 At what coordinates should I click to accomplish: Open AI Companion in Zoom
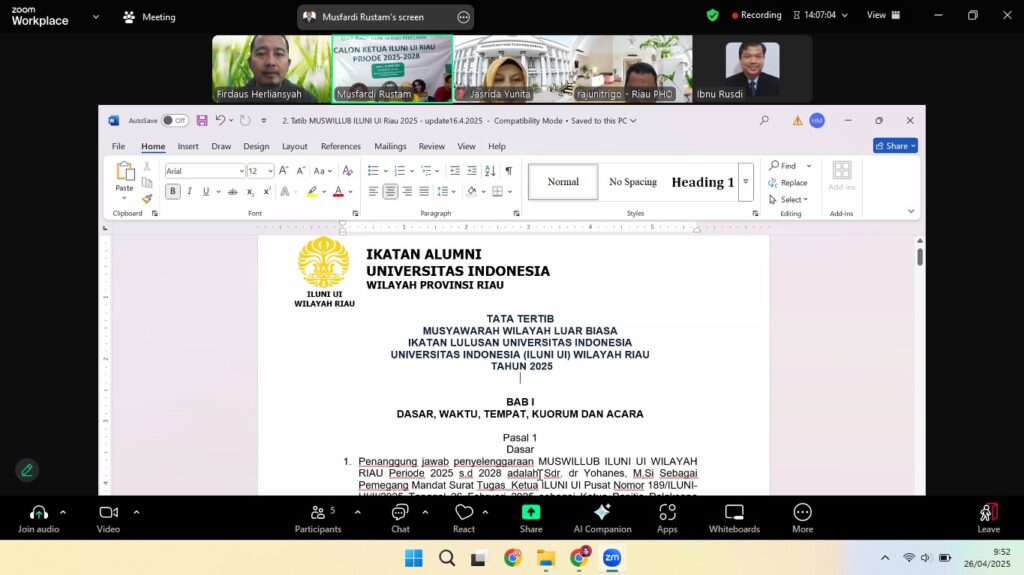point(602,519)
